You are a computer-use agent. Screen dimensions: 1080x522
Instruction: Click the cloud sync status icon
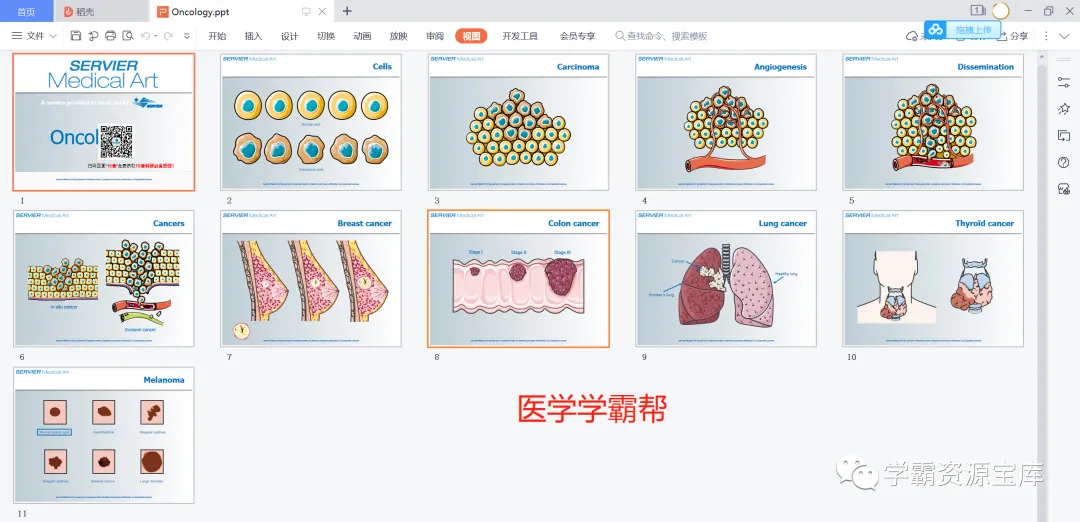pyautogui.click(x=912, y=36)
